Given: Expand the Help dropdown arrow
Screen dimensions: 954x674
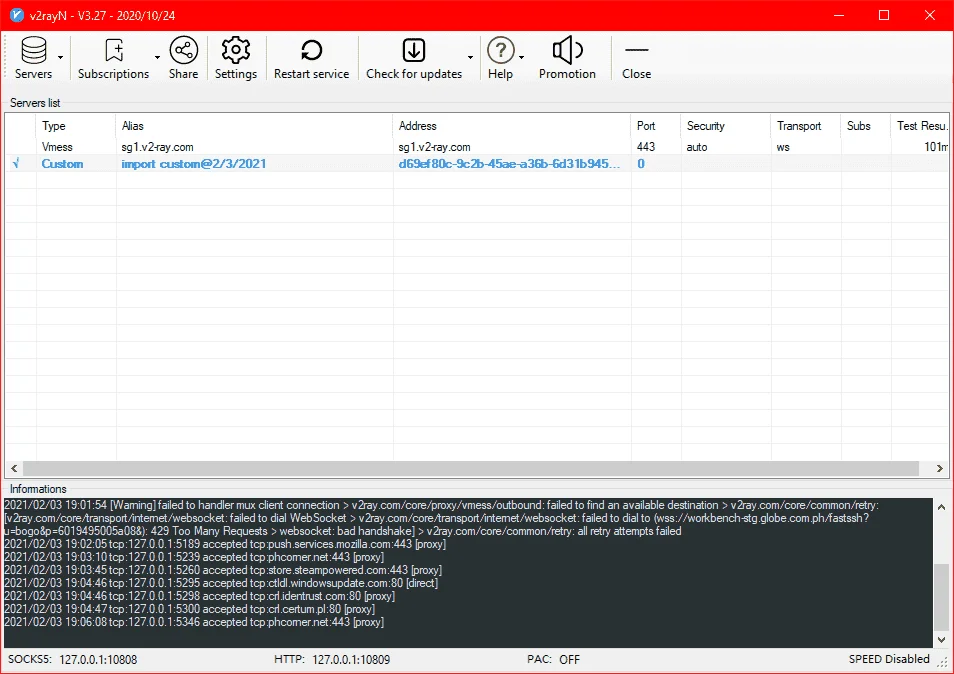Looking at the screenshot, I should (x=522, y=58).
